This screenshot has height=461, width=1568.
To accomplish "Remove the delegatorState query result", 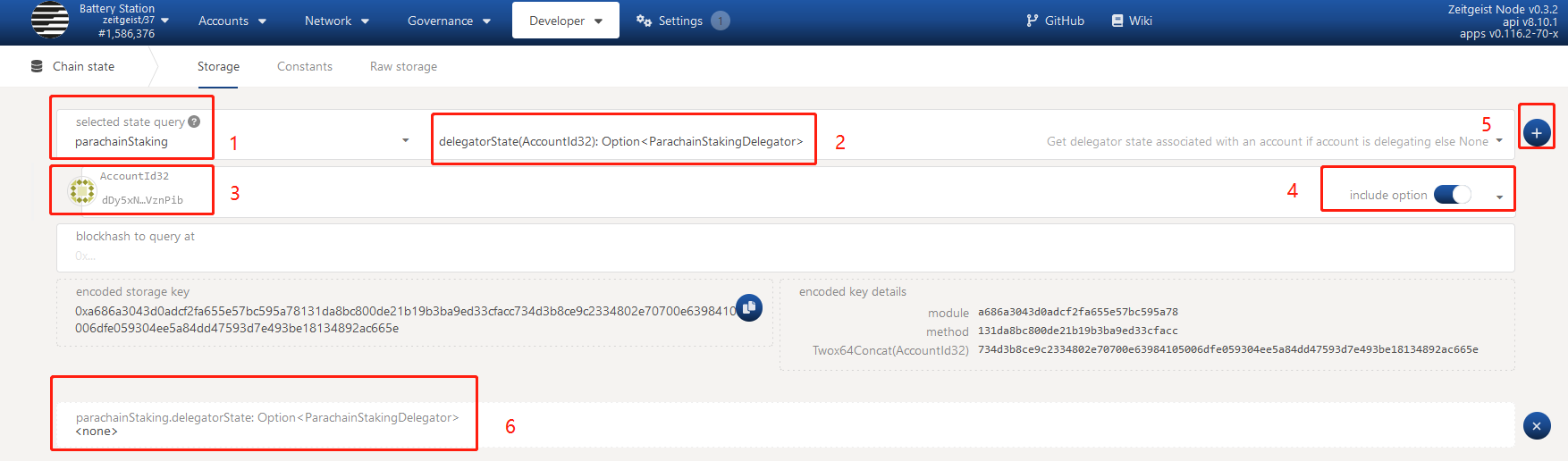I will click(x=1536, y=426).
